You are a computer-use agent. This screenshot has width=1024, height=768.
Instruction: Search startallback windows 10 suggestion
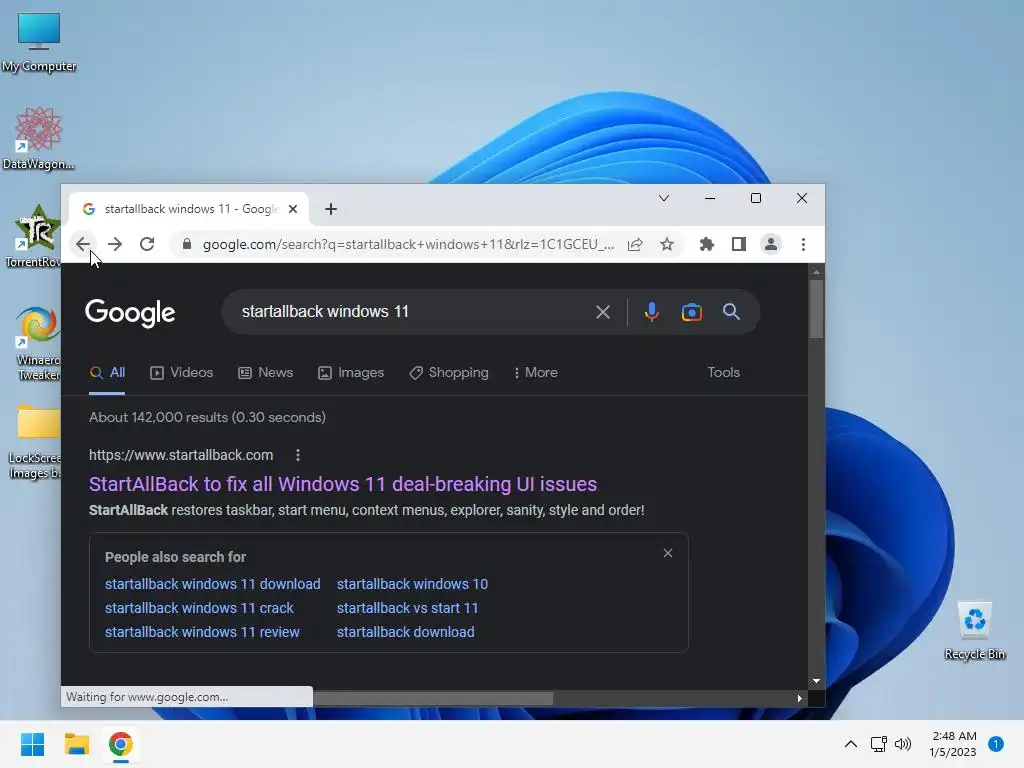pyautogui.click(x=412, y=584)
